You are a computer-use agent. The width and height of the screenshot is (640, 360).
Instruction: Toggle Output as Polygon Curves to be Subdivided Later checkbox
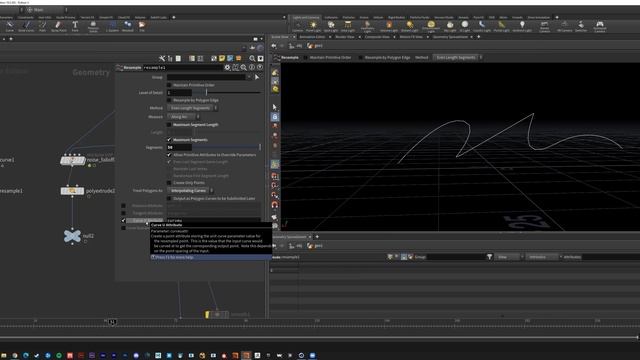click(169, 198)
